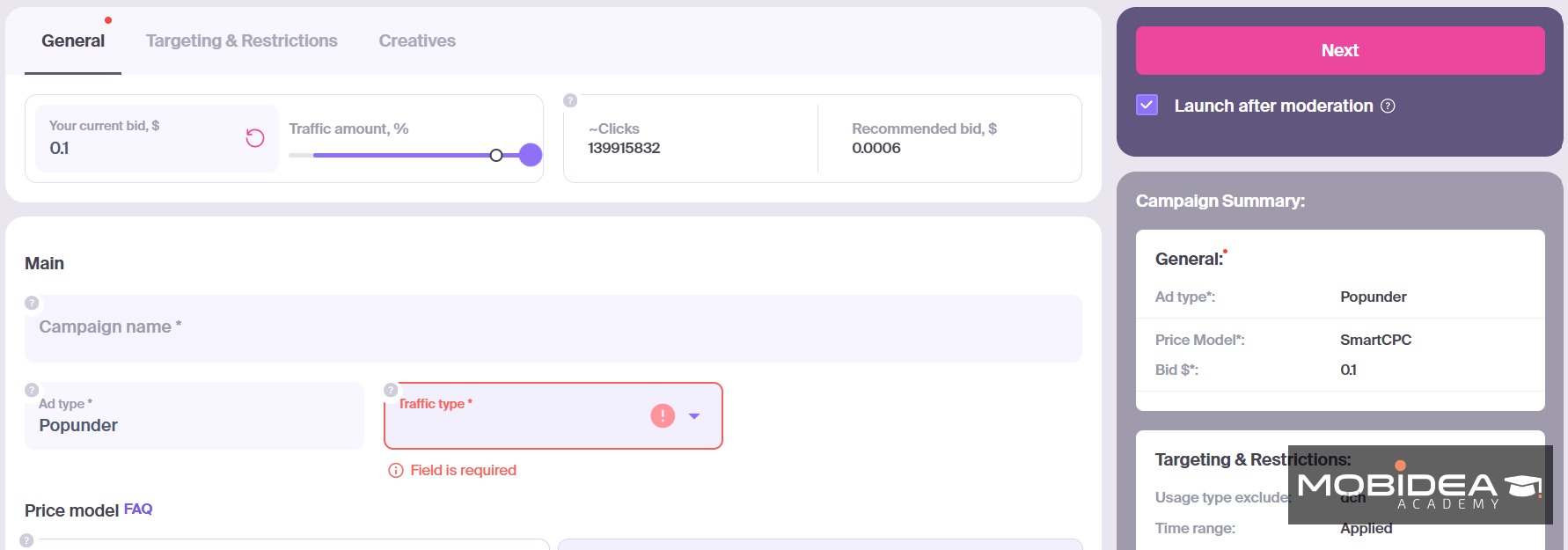Expand the Traffic type dropdown arrow
This screenshot has width=1568, height=550.
click(x=694, y=416)
